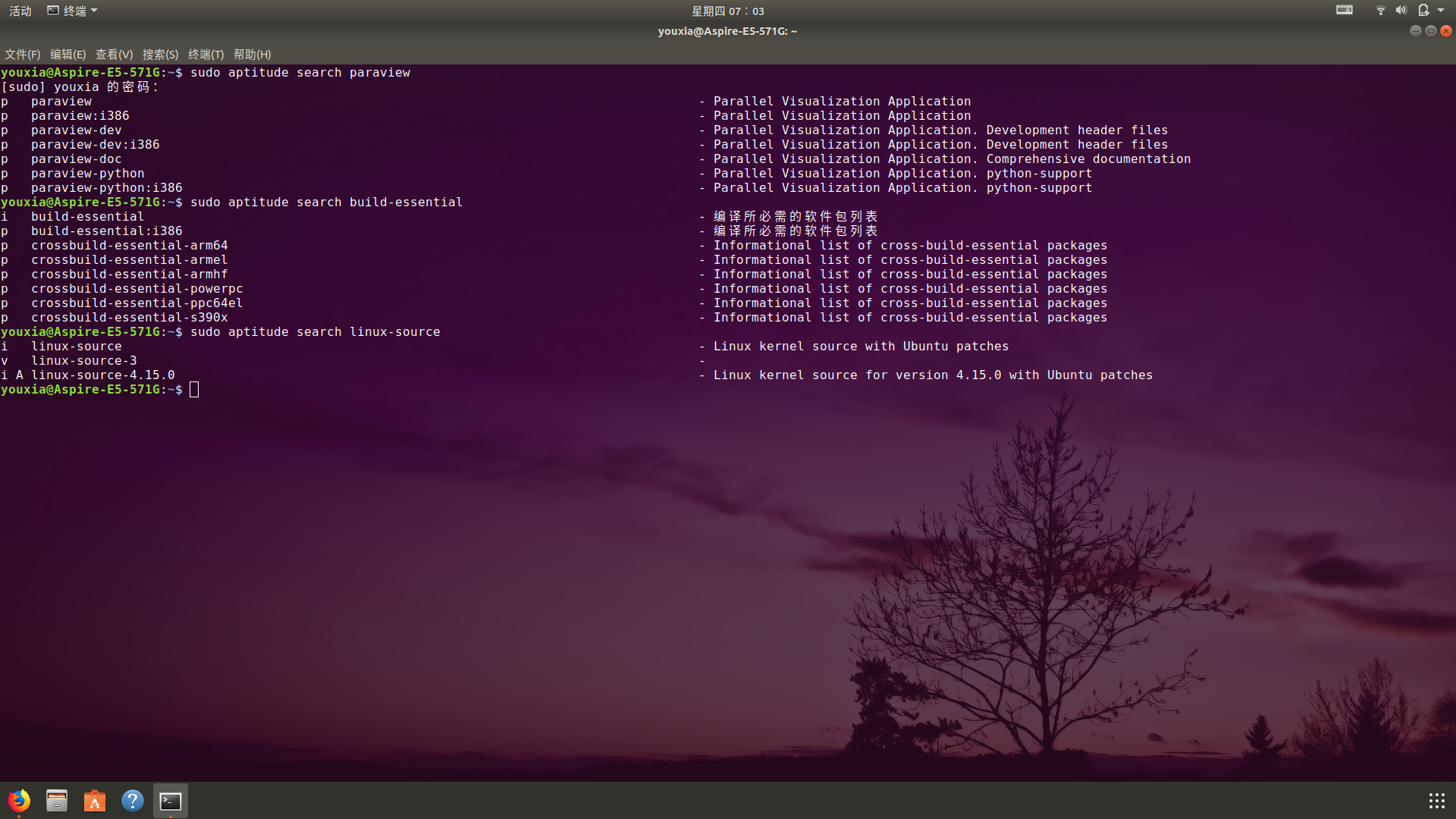This screenshot has width=1456, height=819.
Task: Expand the 终端 app menu dropdown
Action: (74, 11)
